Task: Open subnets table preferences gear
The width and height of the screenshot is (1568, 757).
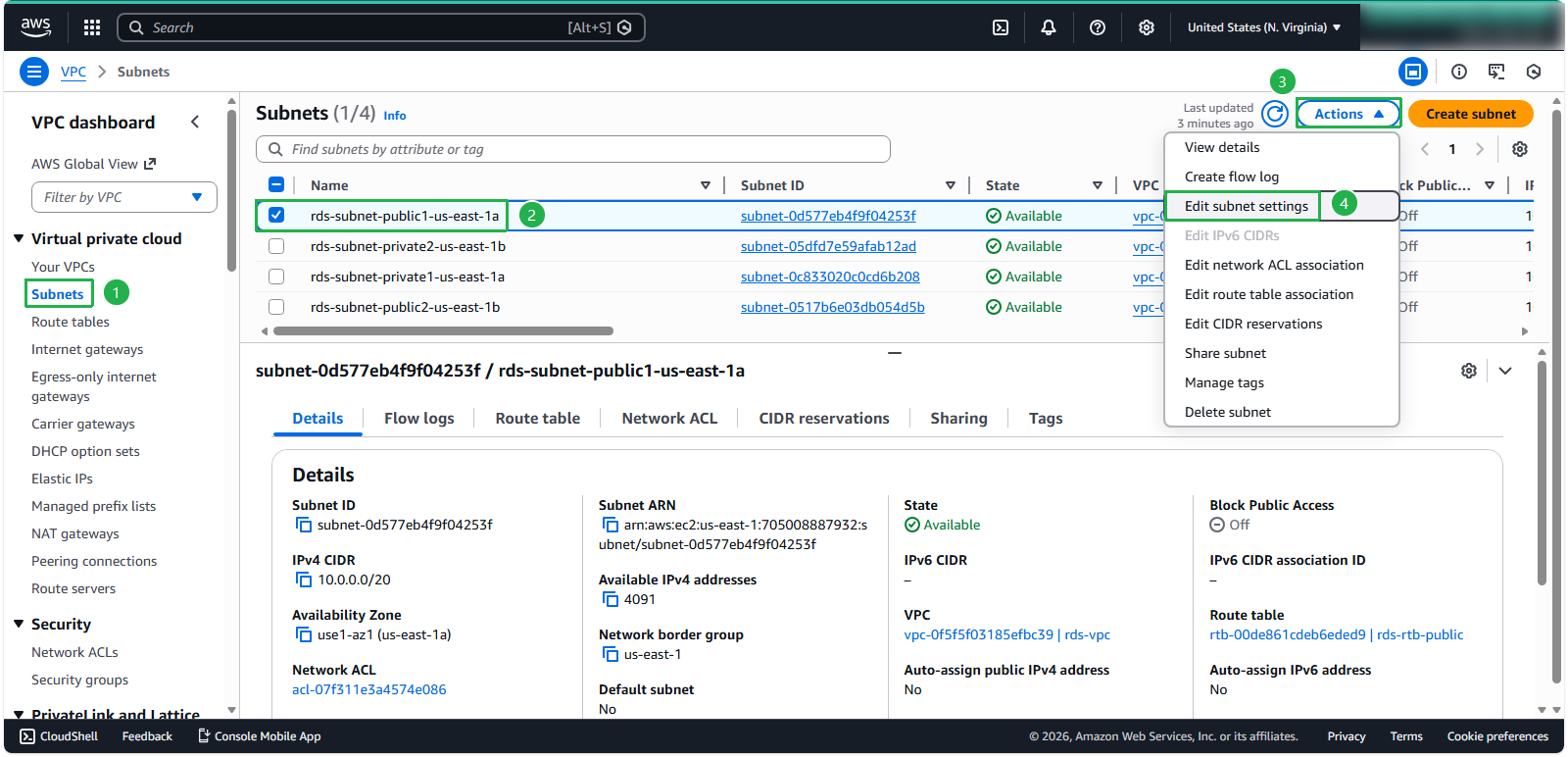Action: tap(1520, 149)
